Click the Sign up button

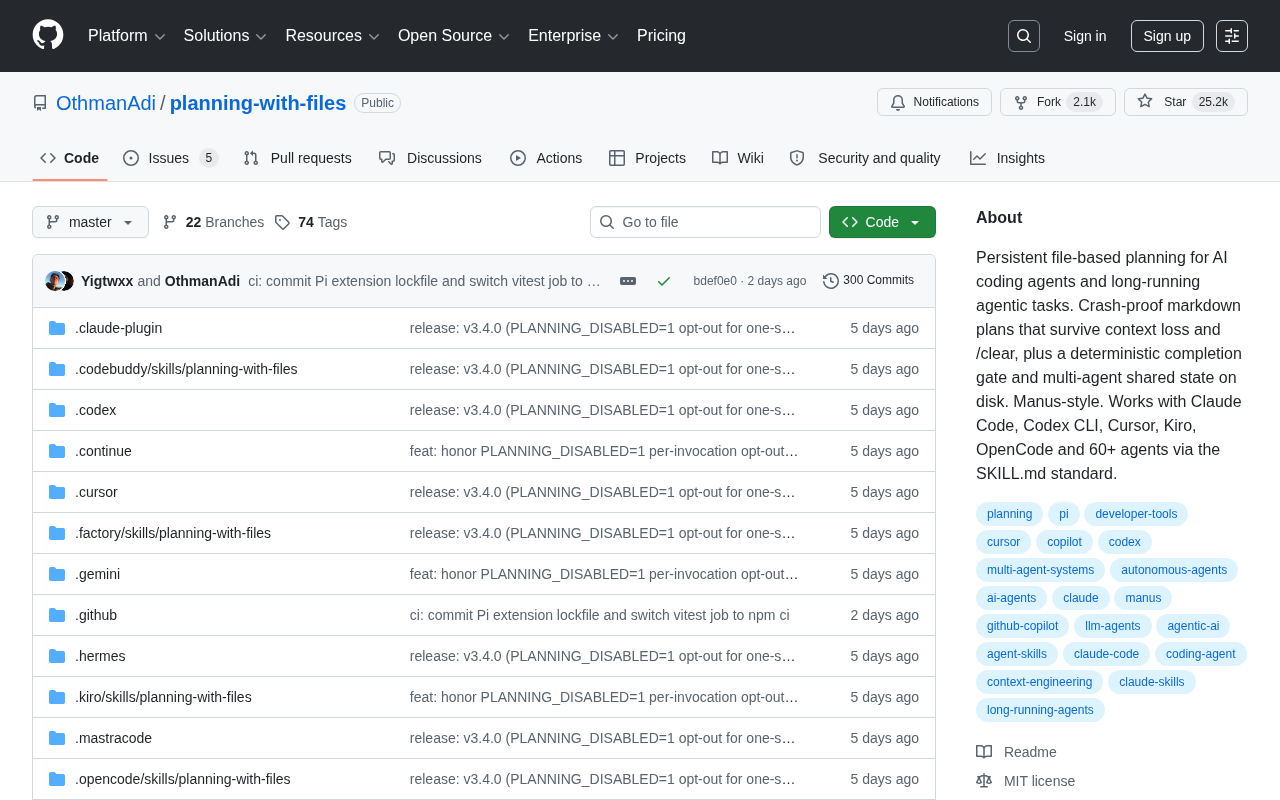point(1167,36)
